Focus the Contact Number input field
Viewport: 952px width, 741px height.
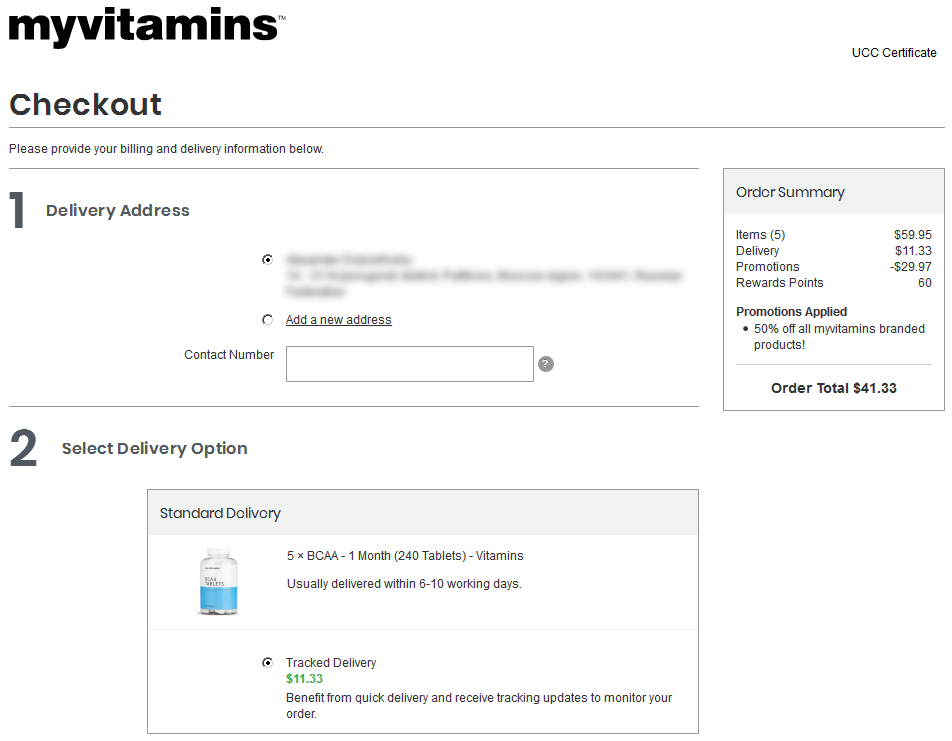[x=409, y=364]
